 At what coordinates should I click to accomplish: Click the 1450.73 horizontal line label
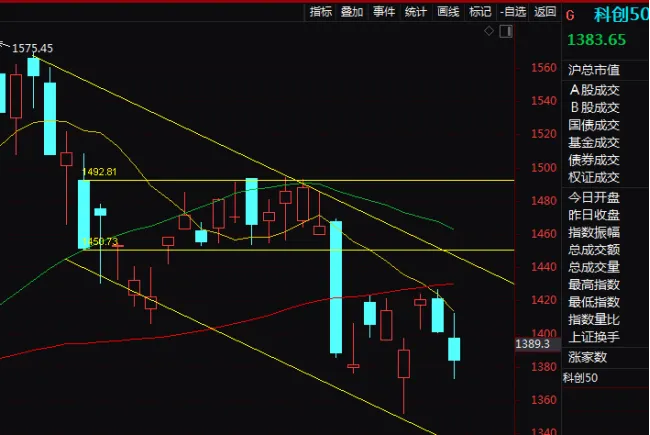pyautogui.click(x=100, y=241)
